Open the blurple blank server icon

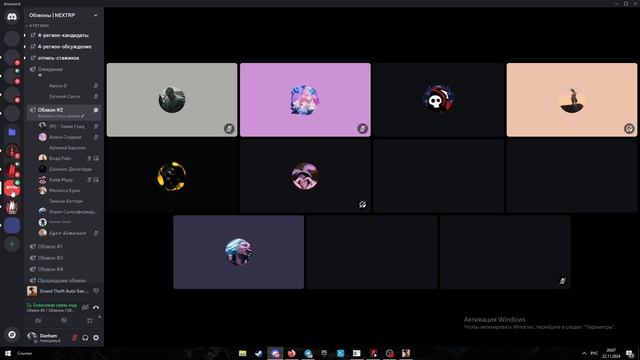(x=12, y=226)
